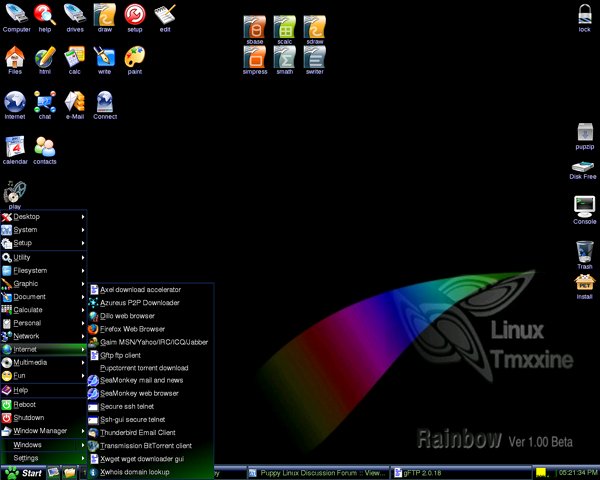The width and height of the screenshot is (600, 480).
Task: Open the PET Install icon
Action: [x=584, y=286]
